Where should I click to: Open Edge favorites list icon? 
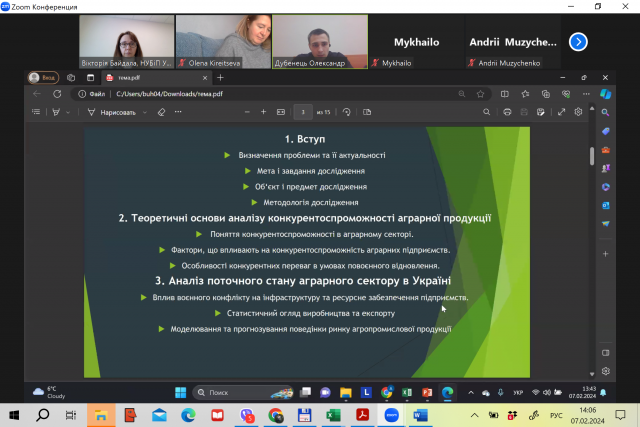[525, 94]
